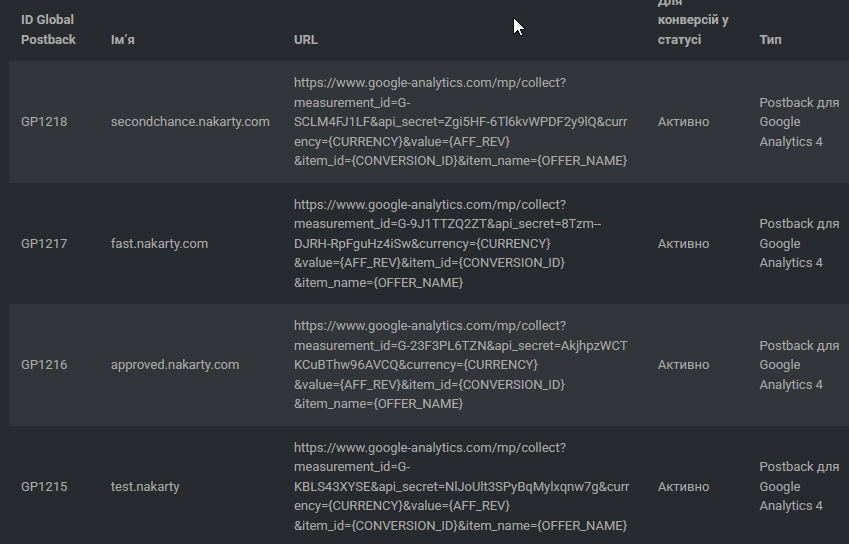Screen dimensions: 849x544
Task: Click Активно status in the fast.nakarty.com row
Action: pyautogui.click(x=683, y=244)
